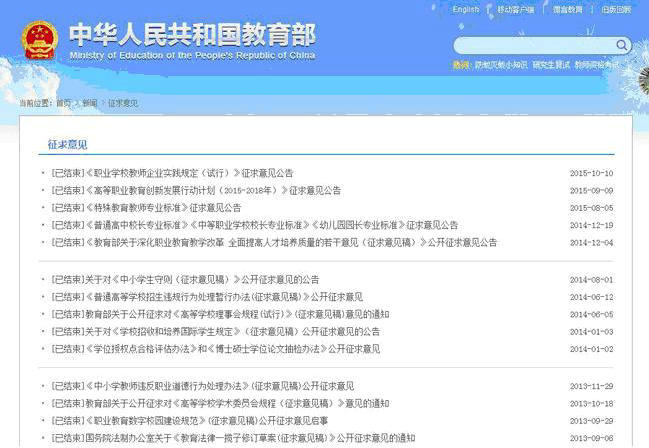Open the 微言教育 link in header
Image resolution: width=649 pixels, height=448 pixels.
tap(567, 9)
